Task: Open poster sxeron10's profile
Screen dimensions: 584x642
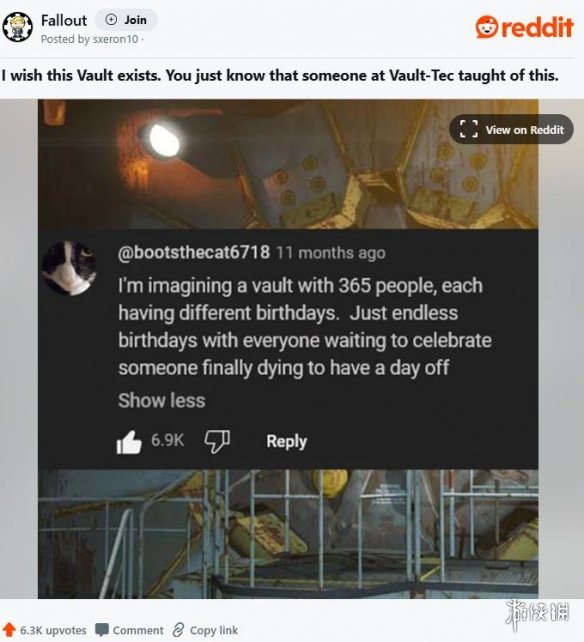Action: point(115,39)
